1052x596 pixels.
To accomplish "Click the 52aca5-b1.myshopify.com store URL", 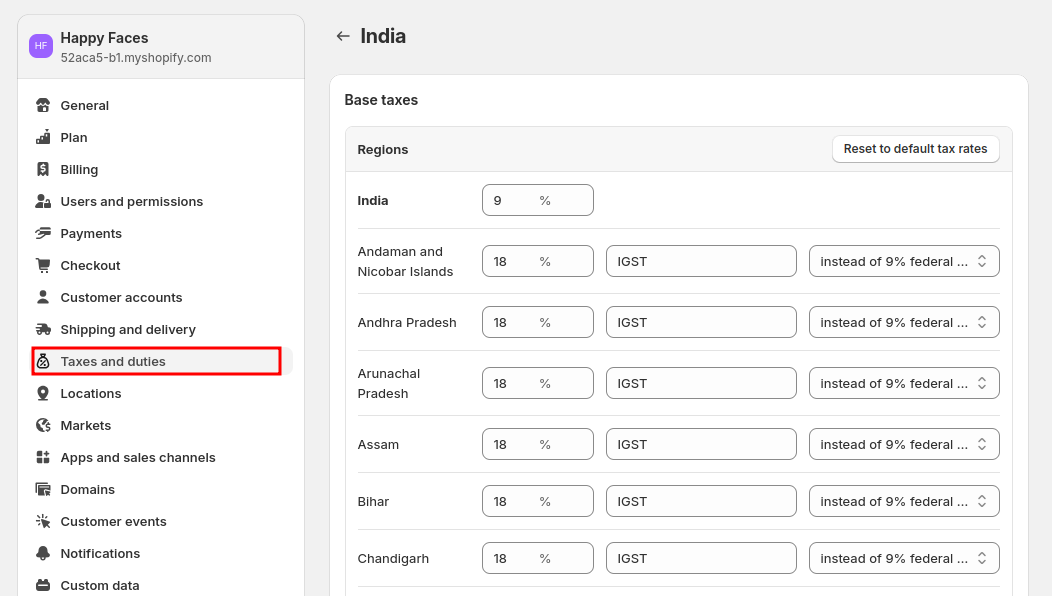I will point(136,58).
